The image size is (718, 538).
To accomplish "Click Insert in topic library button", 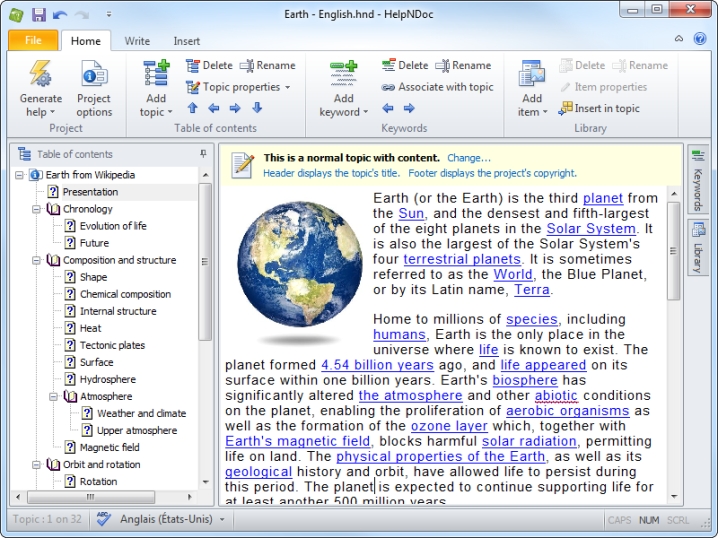I will (600, 108).
